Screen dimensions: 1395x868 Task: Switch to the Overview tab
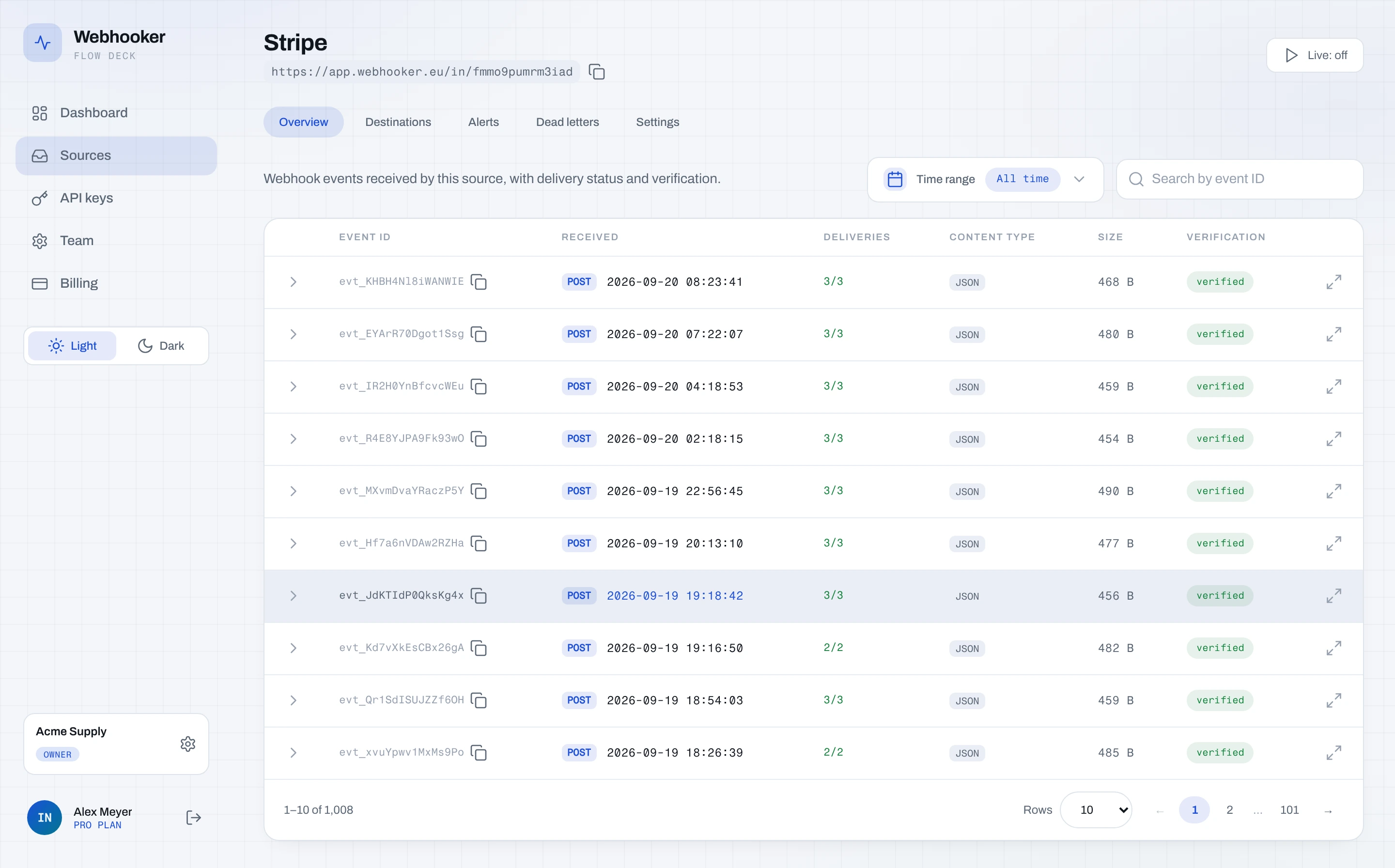click(303, 122)
